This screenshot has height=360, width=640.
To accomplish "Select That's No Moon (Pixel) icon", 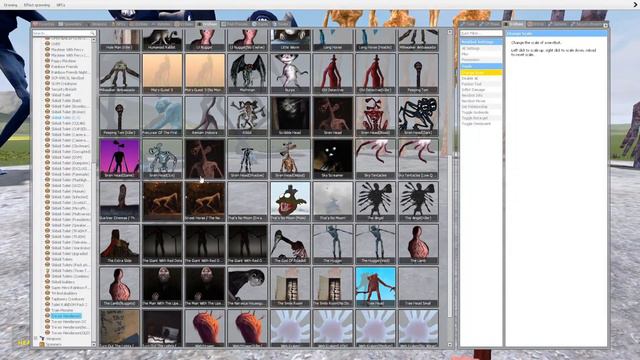I will coord(290,201).
